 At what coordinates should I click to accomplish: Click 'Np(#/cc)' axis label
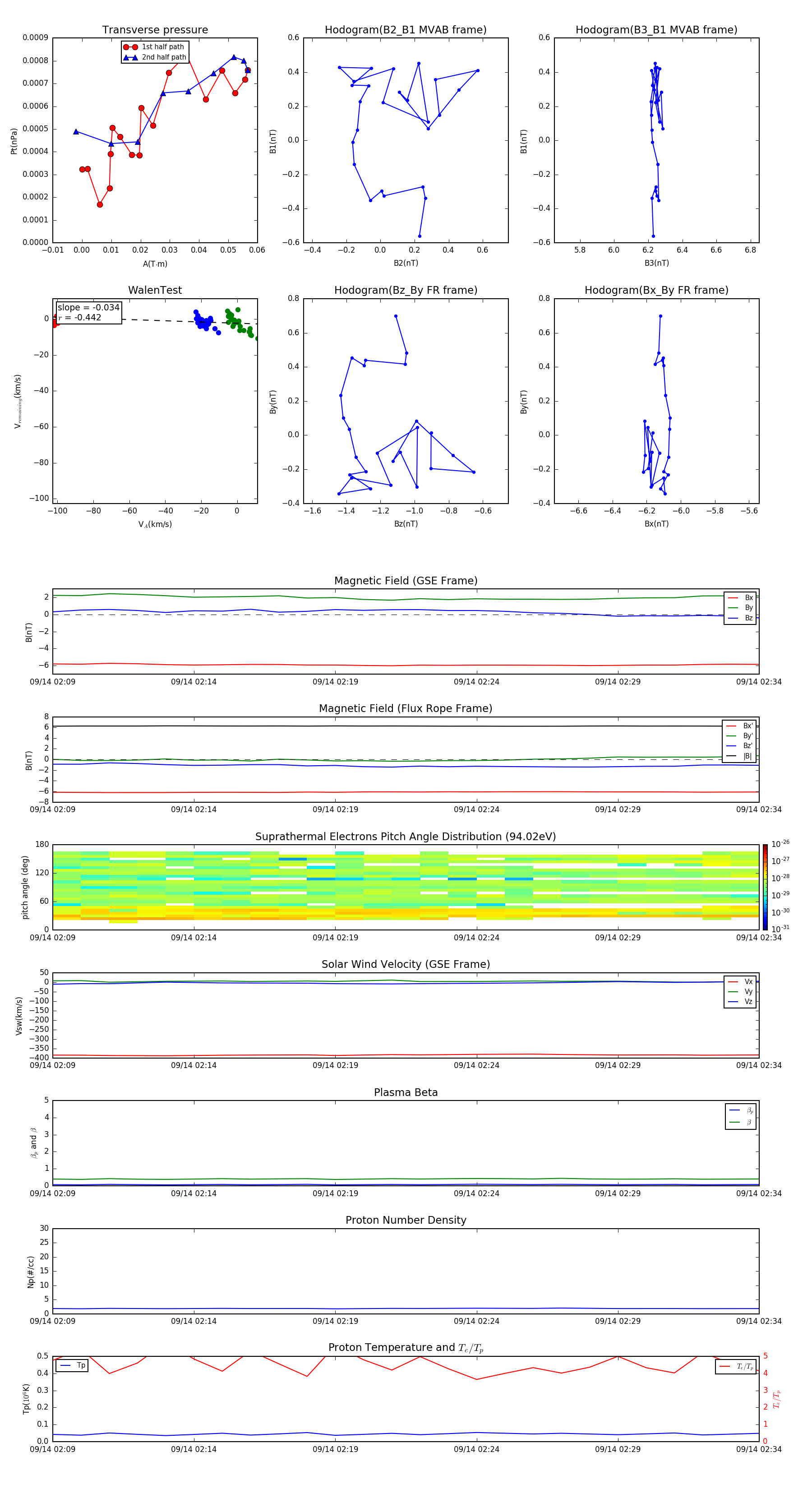pos(31,1272)
